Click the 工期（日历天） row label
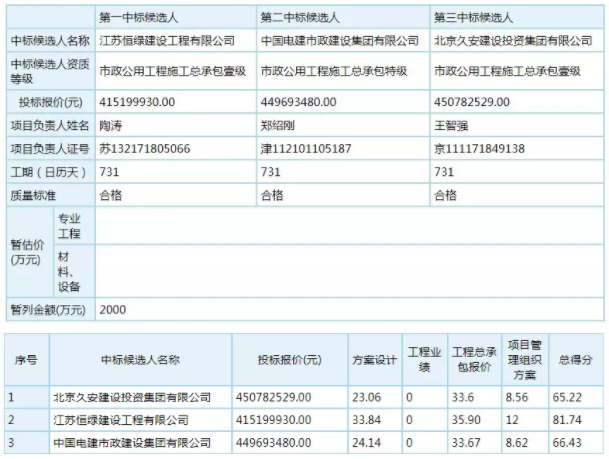The width and height of the screenshot is (609, 459). click(48, 172)
